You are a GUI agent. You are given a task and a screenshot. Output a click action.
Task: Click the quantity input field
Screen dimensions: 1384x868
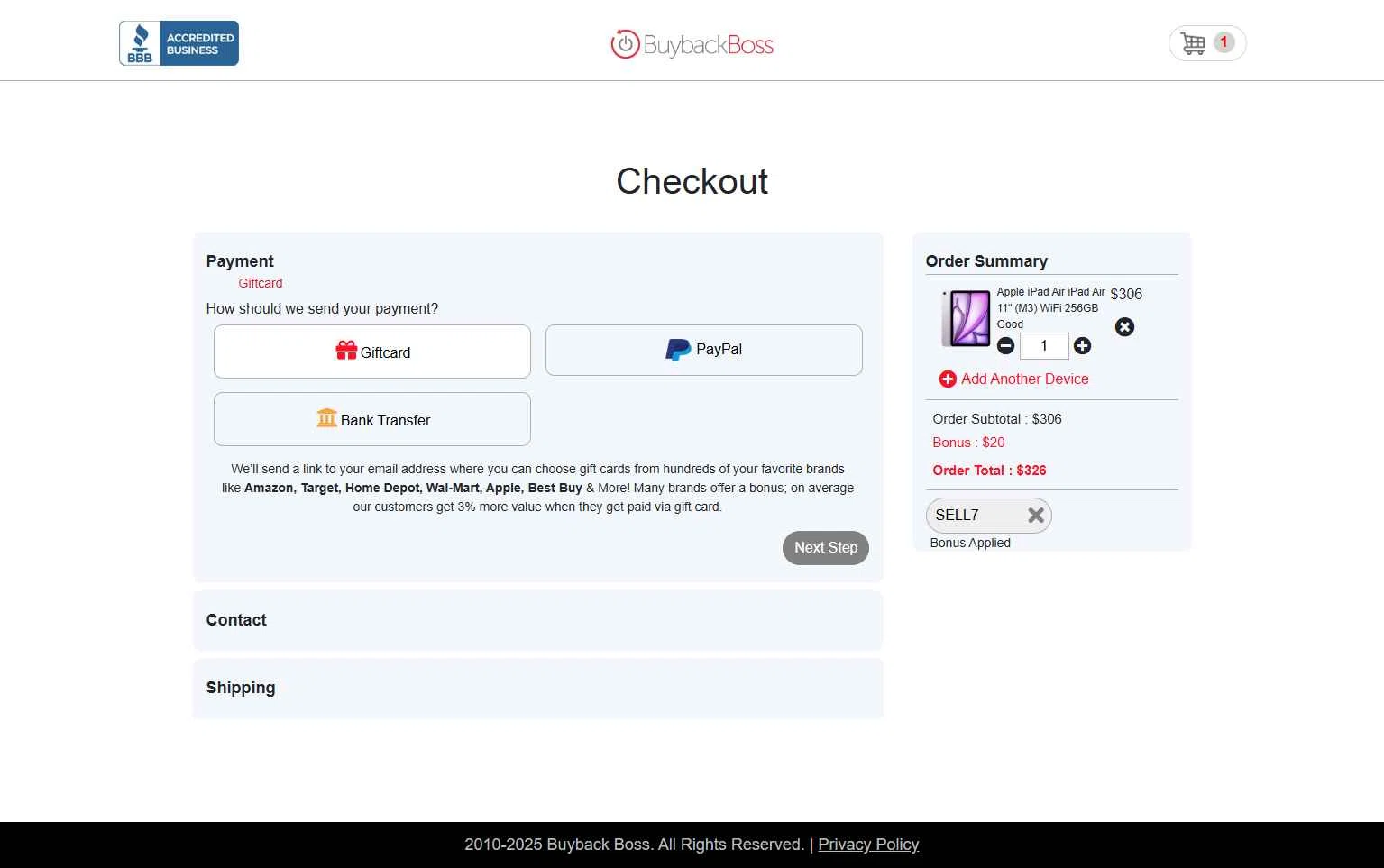tap(1044, 345)
